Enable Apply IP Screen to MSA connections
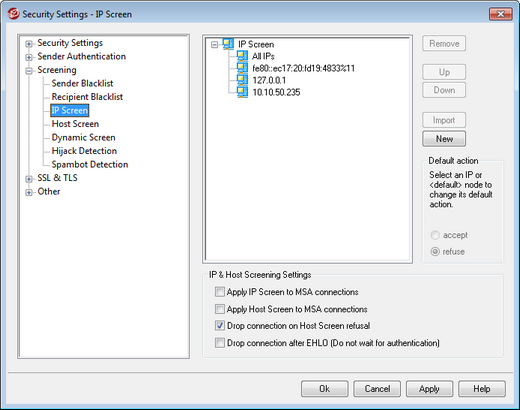 pyautogui.click(x=220, y=292)
